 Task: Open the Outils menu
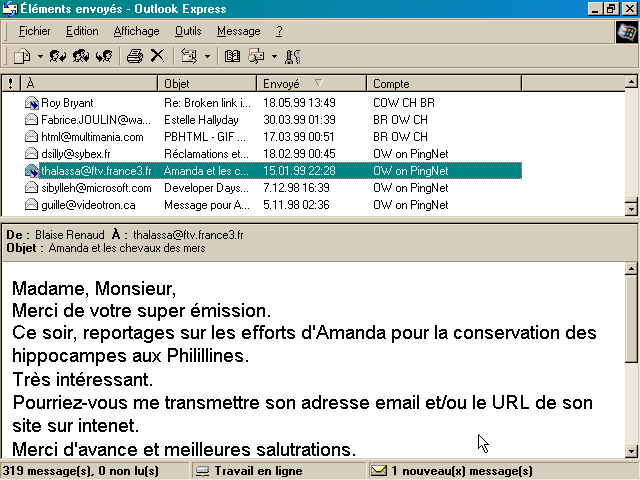(188, 31)
